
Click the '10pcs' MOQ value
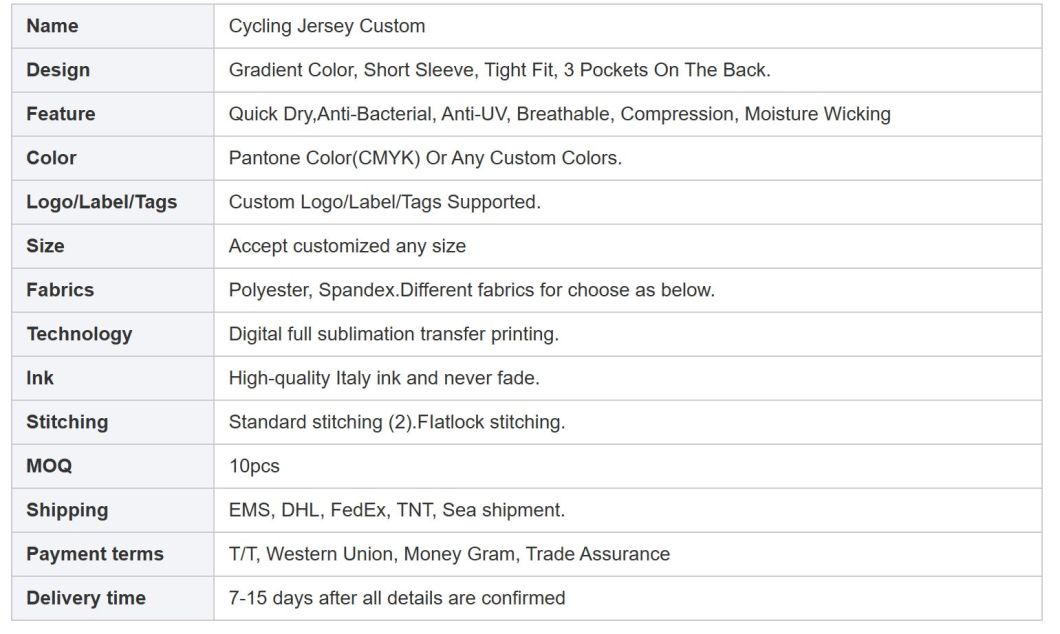[x=254, y=466]
